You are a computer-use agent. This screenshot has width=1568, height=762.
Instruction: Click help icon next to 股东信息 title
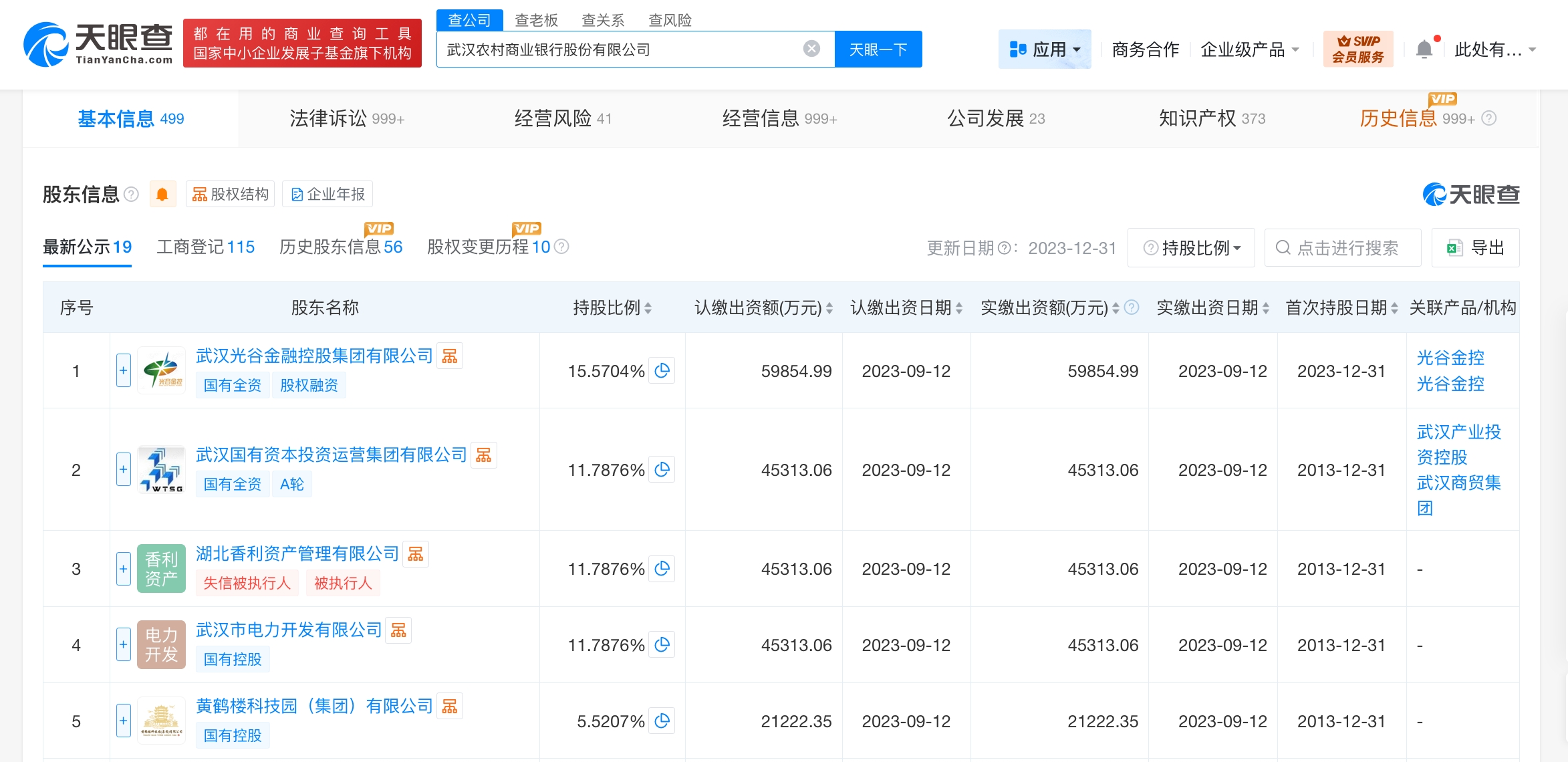pyautogui.click(x=132, y=195)
